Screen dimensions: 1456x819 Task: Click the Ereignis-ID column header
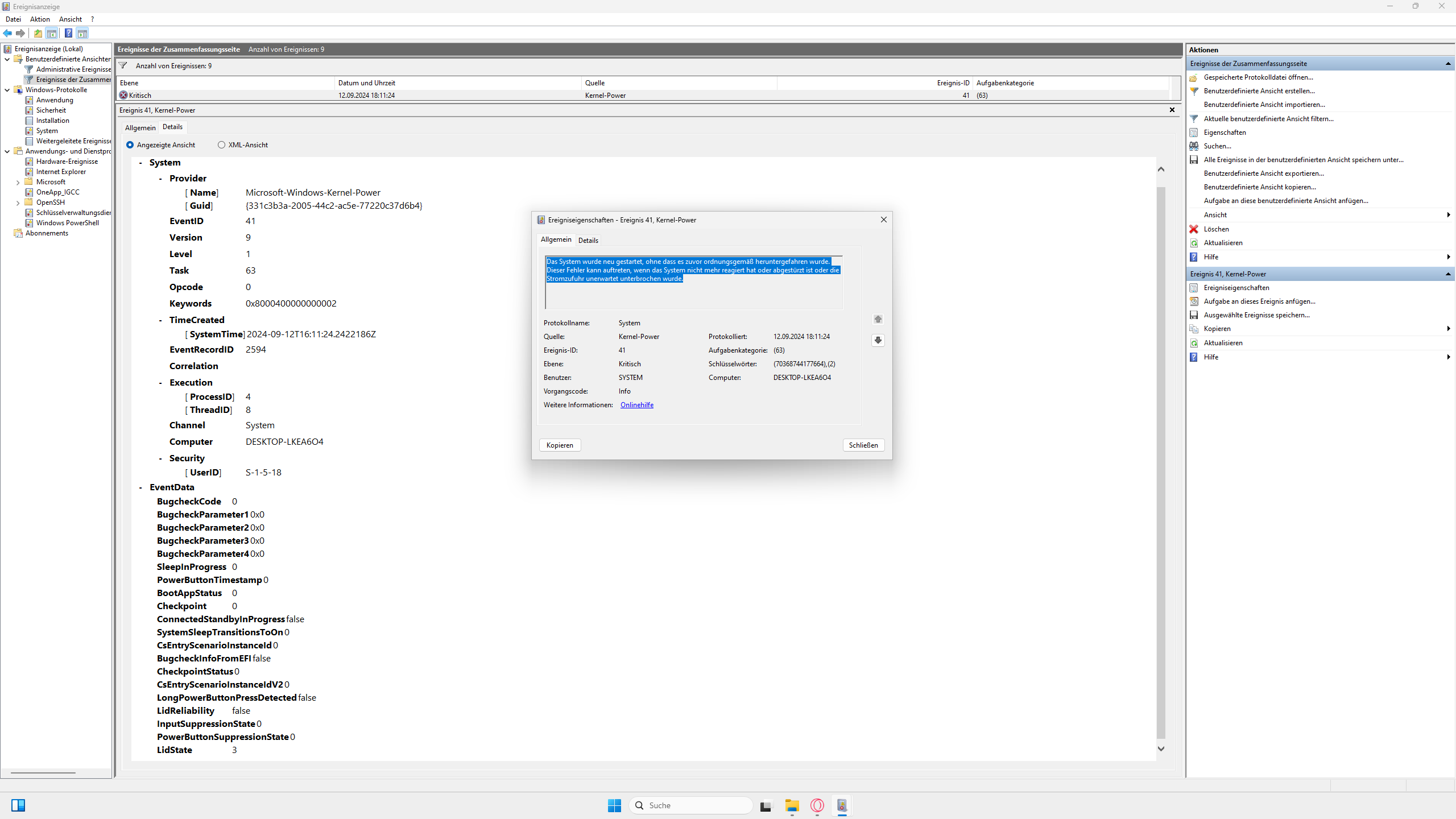[x=875, y=83]
